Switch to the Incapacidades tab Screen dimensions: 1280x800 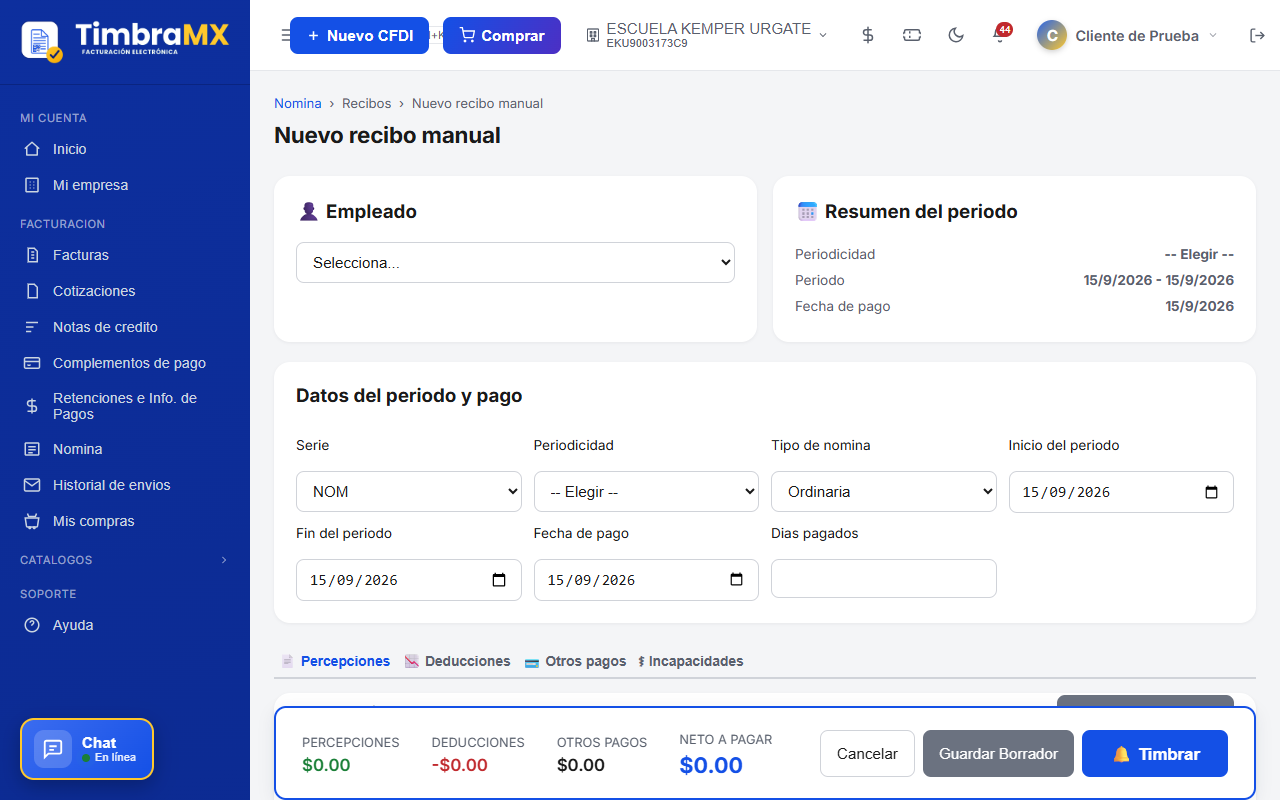pos(691,661)
